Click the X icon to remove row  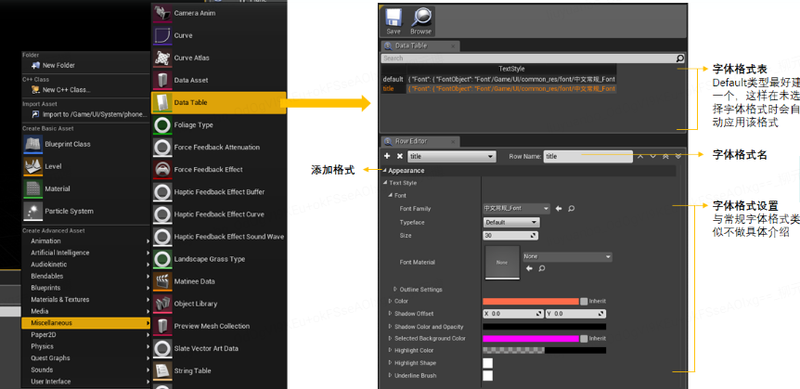pos(400,156)
